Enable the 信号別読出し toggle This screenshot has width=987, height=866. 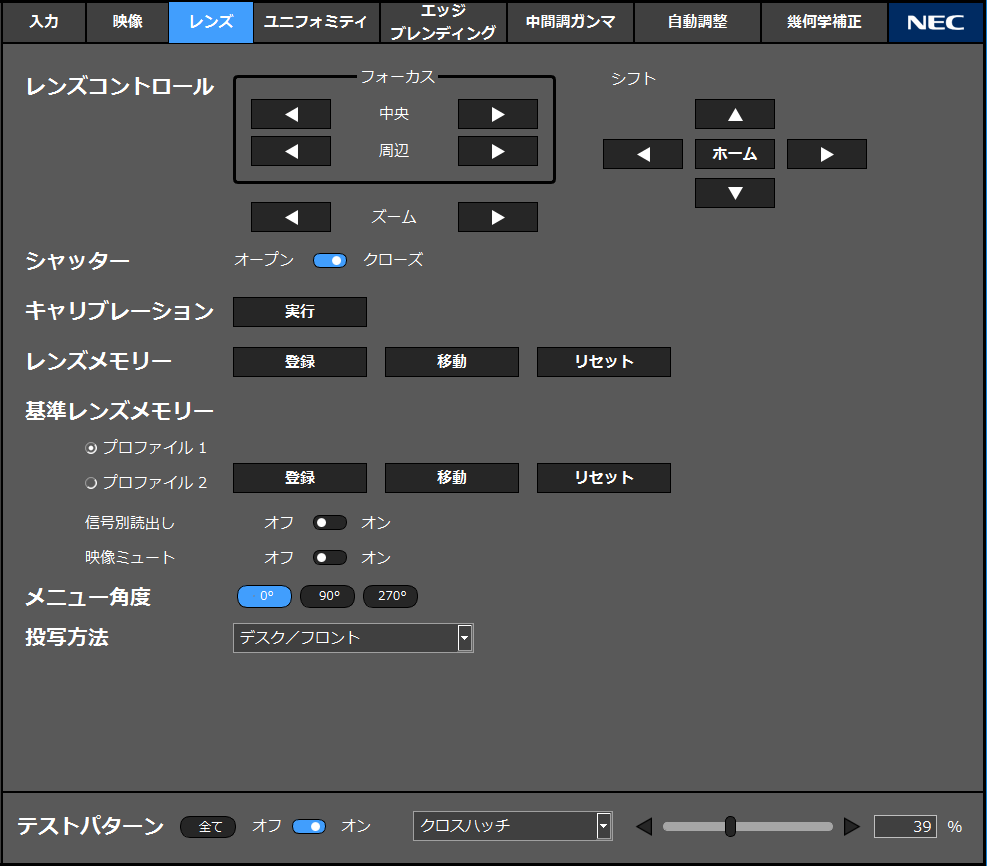[x=329, y=523]
